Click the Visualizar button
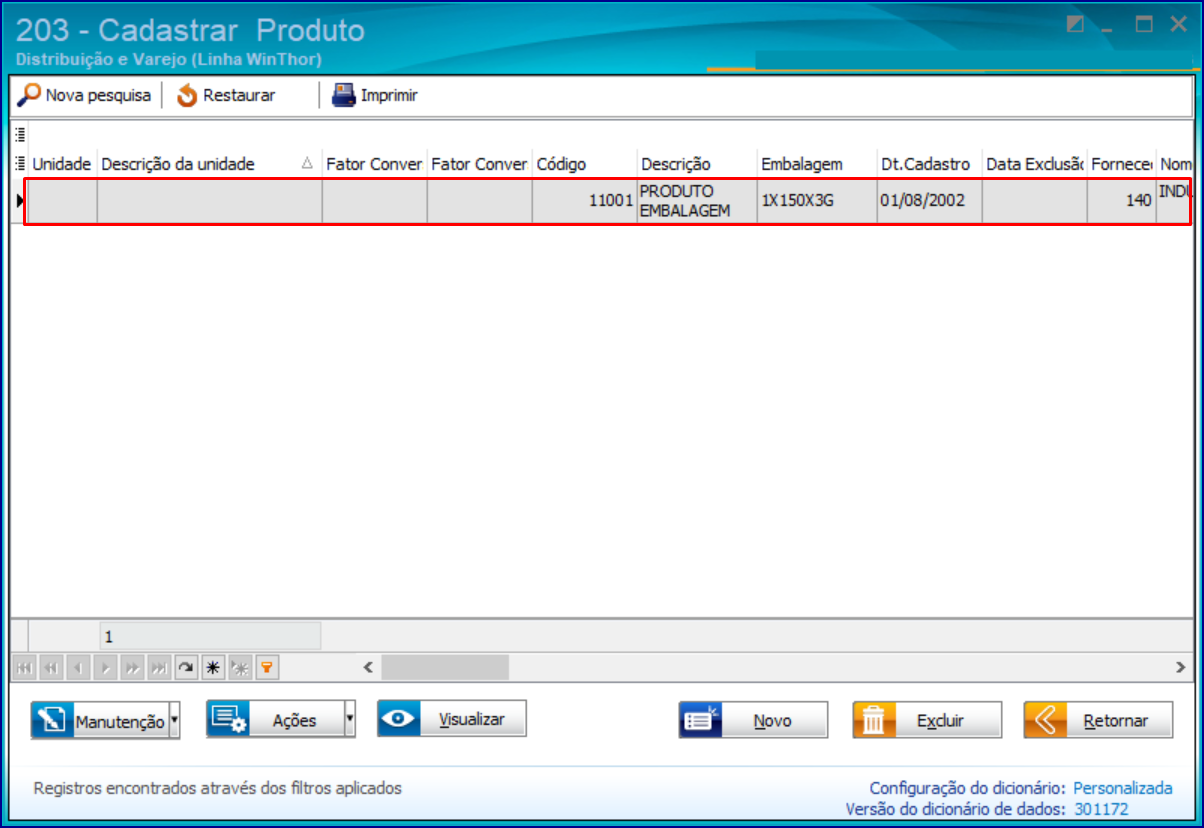 point(452,719)
